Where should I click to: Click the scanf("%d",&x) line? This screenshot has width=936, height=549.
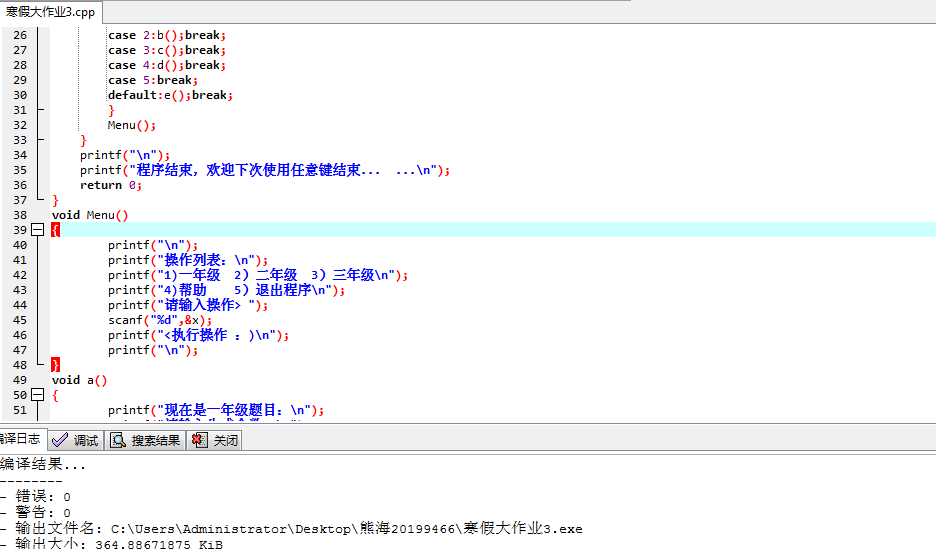coord(160,320)
